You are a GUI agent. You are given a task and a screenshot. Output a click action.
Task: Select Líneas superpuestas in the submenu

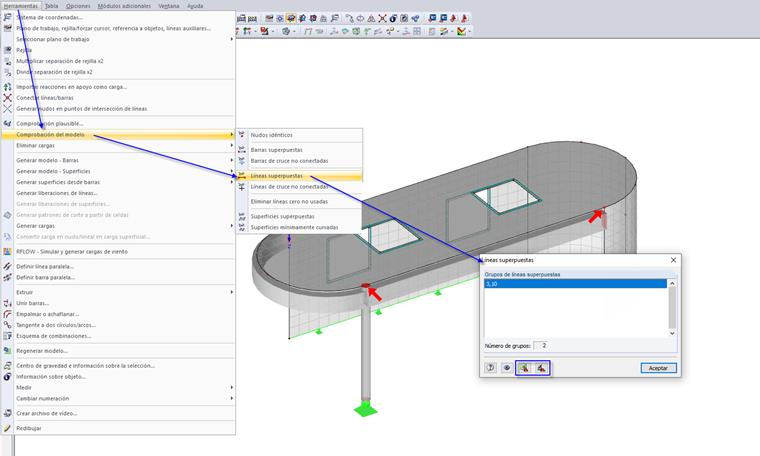click(x=299, y=176)
